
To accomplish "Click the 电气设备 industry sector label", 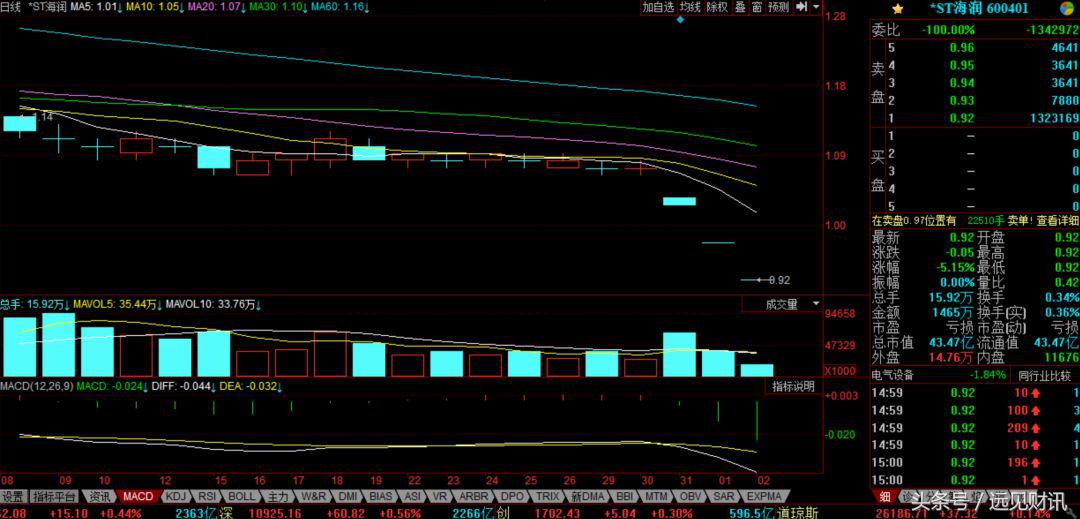I will (x=893, y=375).
